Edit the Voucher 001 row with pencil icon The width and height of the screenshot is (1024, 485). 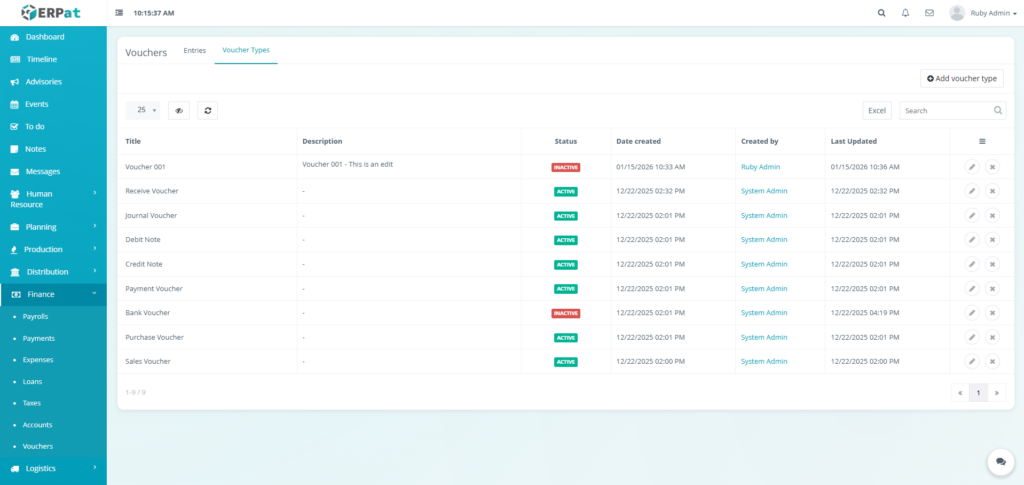pos(971,167)
